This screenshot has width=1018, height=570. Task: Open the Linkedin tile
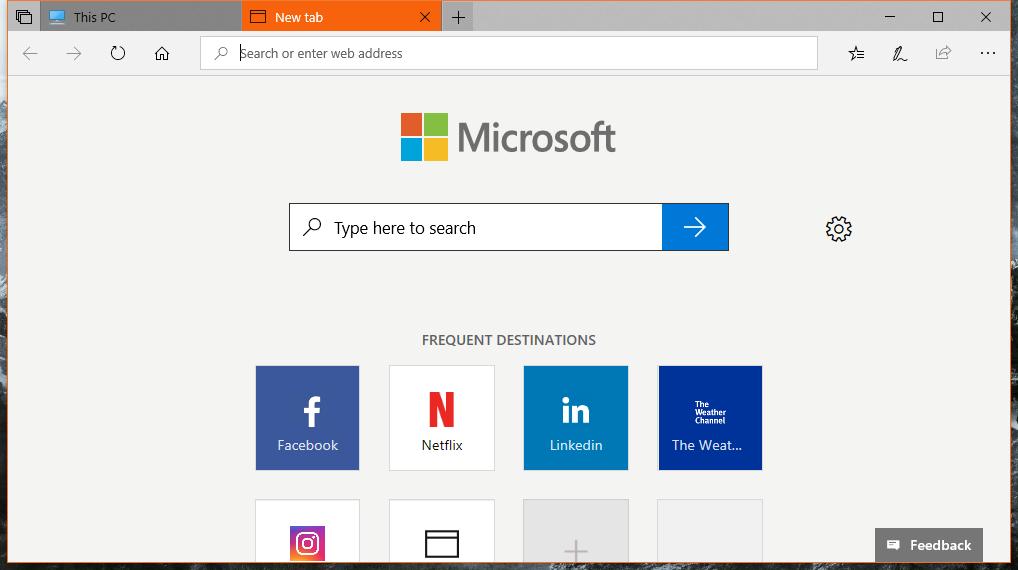click(576, 417)
